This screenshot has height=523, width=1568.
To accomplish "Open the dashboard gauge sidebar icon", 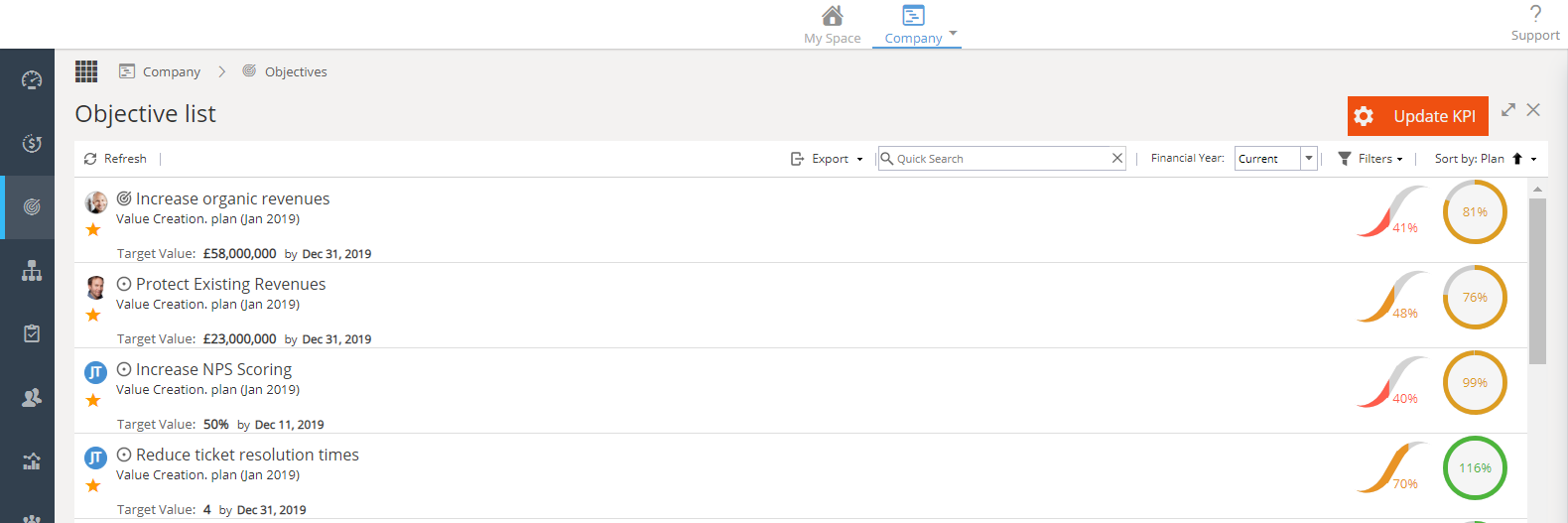I will point(32,80).
